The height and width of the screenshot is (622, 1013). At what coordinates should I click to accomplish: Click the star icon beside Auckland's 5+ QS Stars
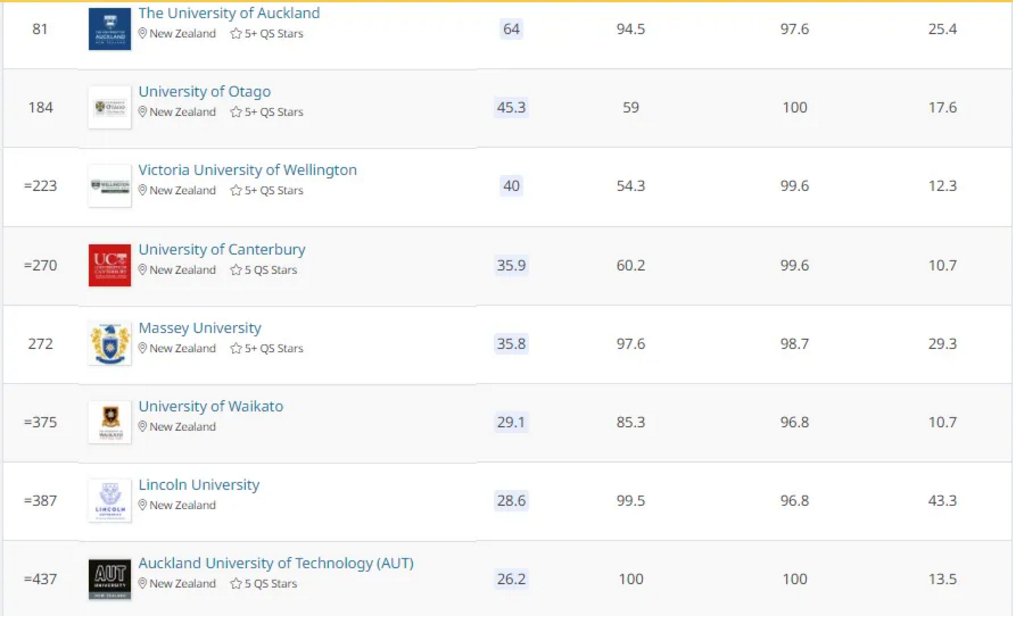(x=236, y=34)
